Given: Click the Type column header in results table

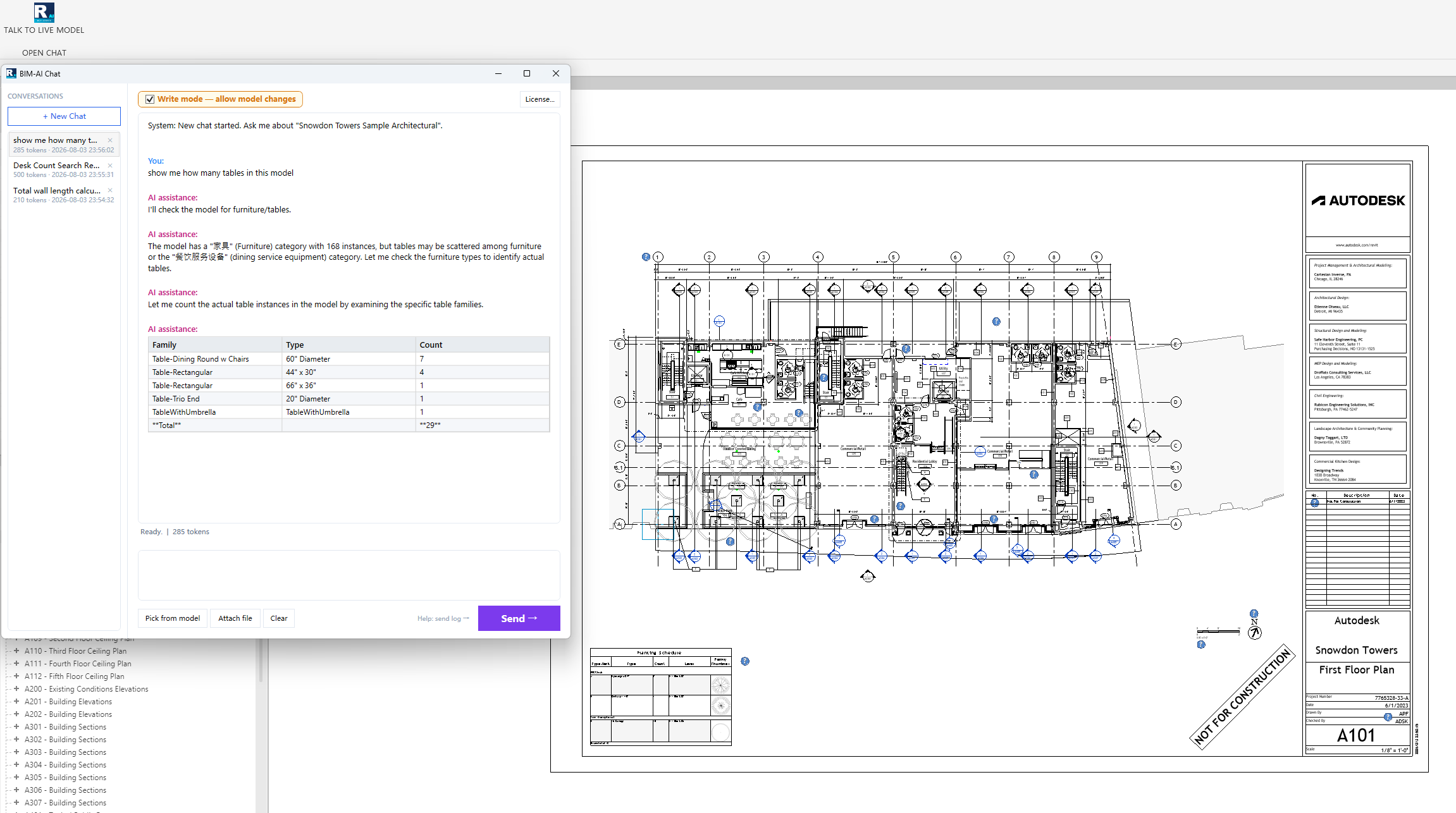Looking at the screenshot, I should coord(349,345).
